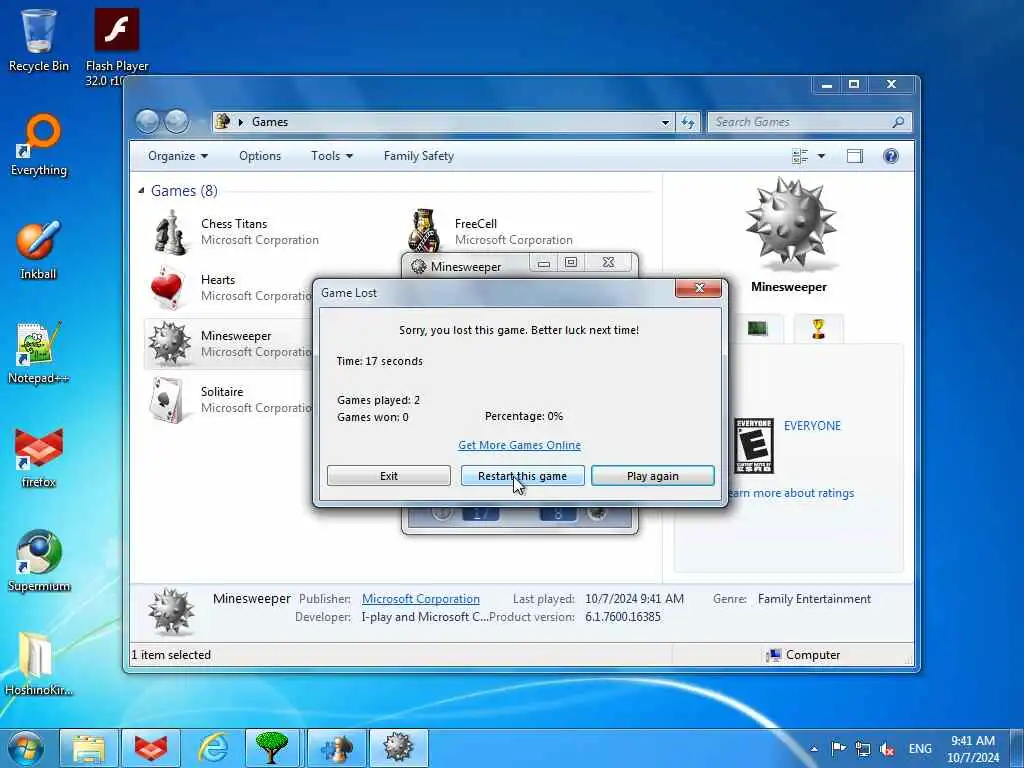Click the taskbar clock showing 9:41 AM
The image size is (1024, 768).
click(972, 749)
